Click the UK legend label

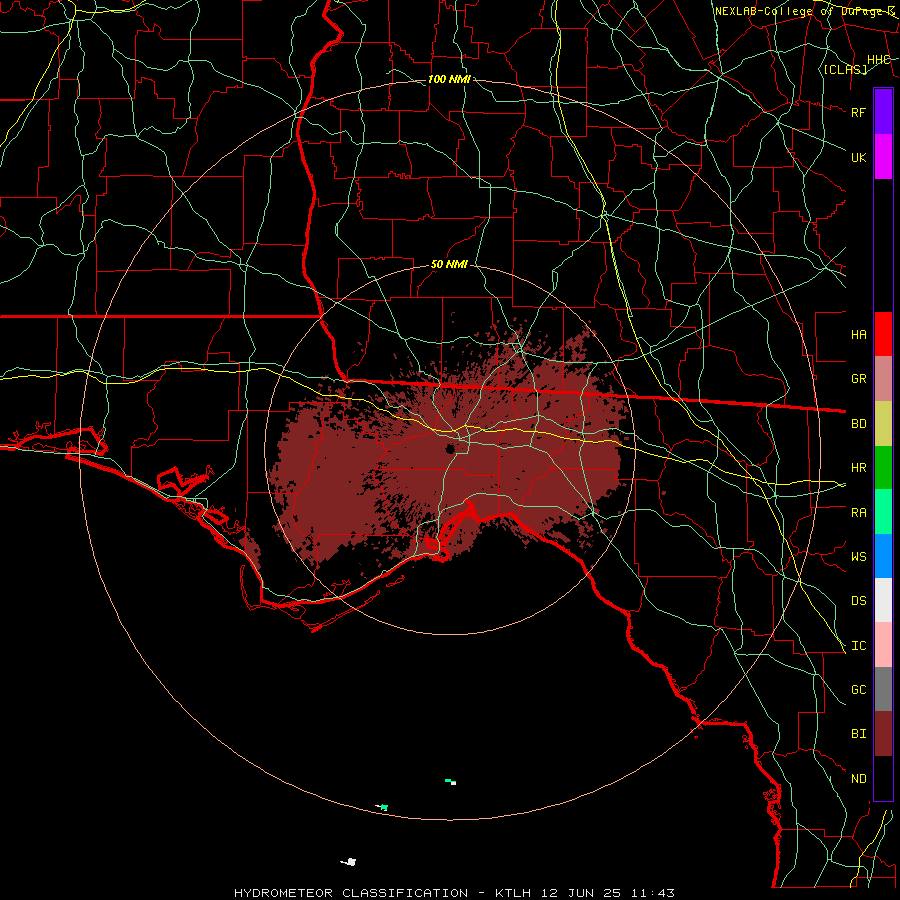tap(859, 157)
